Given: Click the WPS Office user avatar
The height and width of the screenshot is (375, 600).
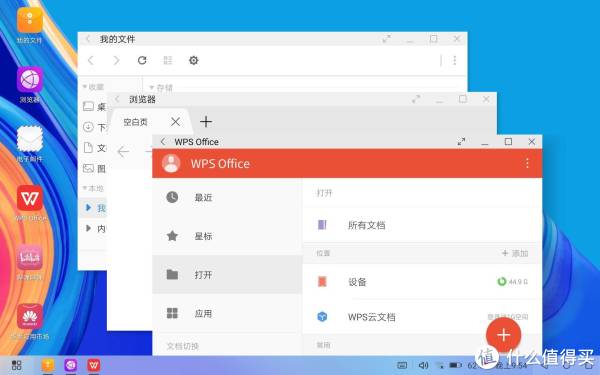Looking at the screenshot, I should [171, 163].
